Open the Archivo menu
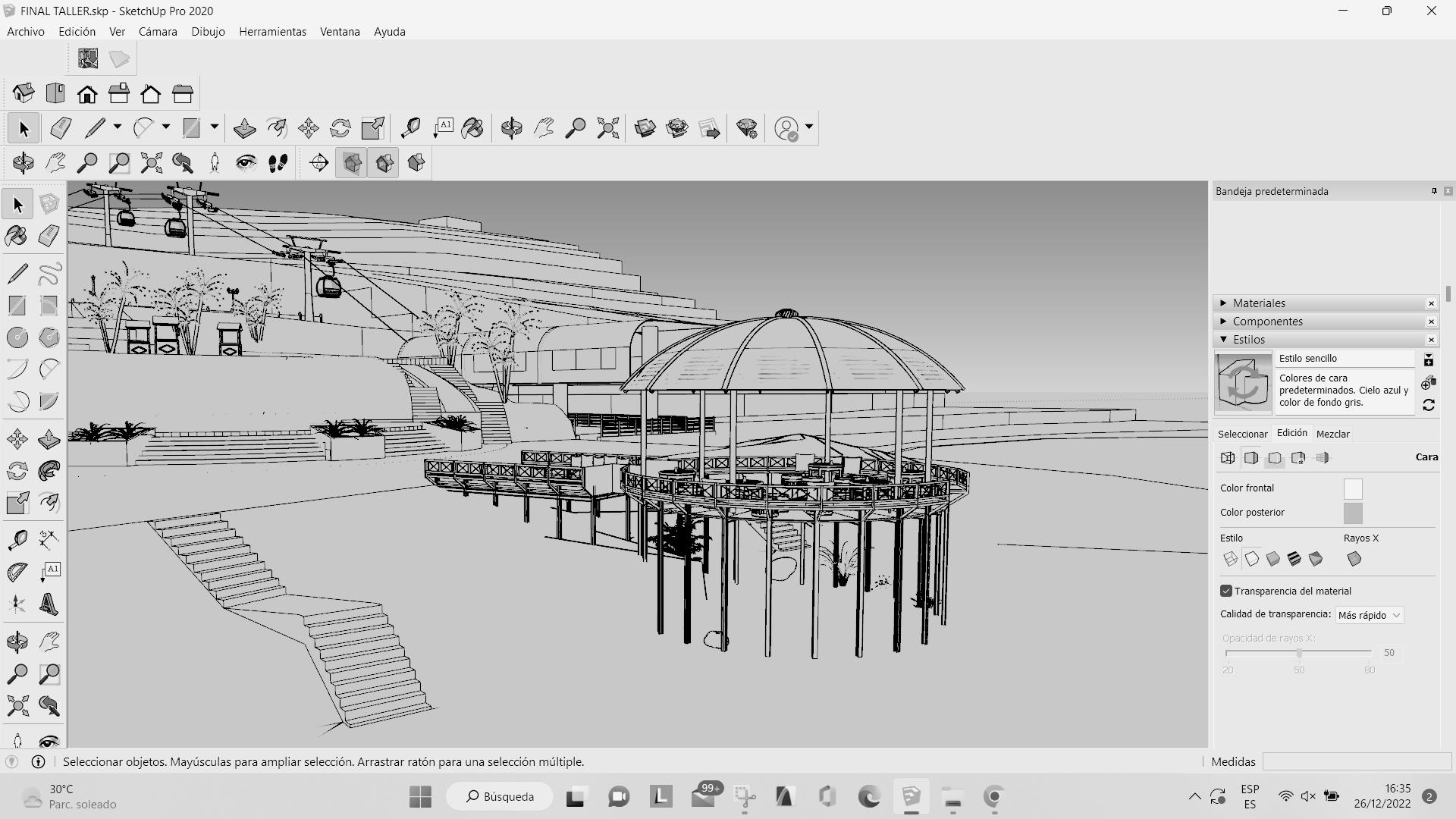This screenshot has height=819, width=1456. [26, 32]
